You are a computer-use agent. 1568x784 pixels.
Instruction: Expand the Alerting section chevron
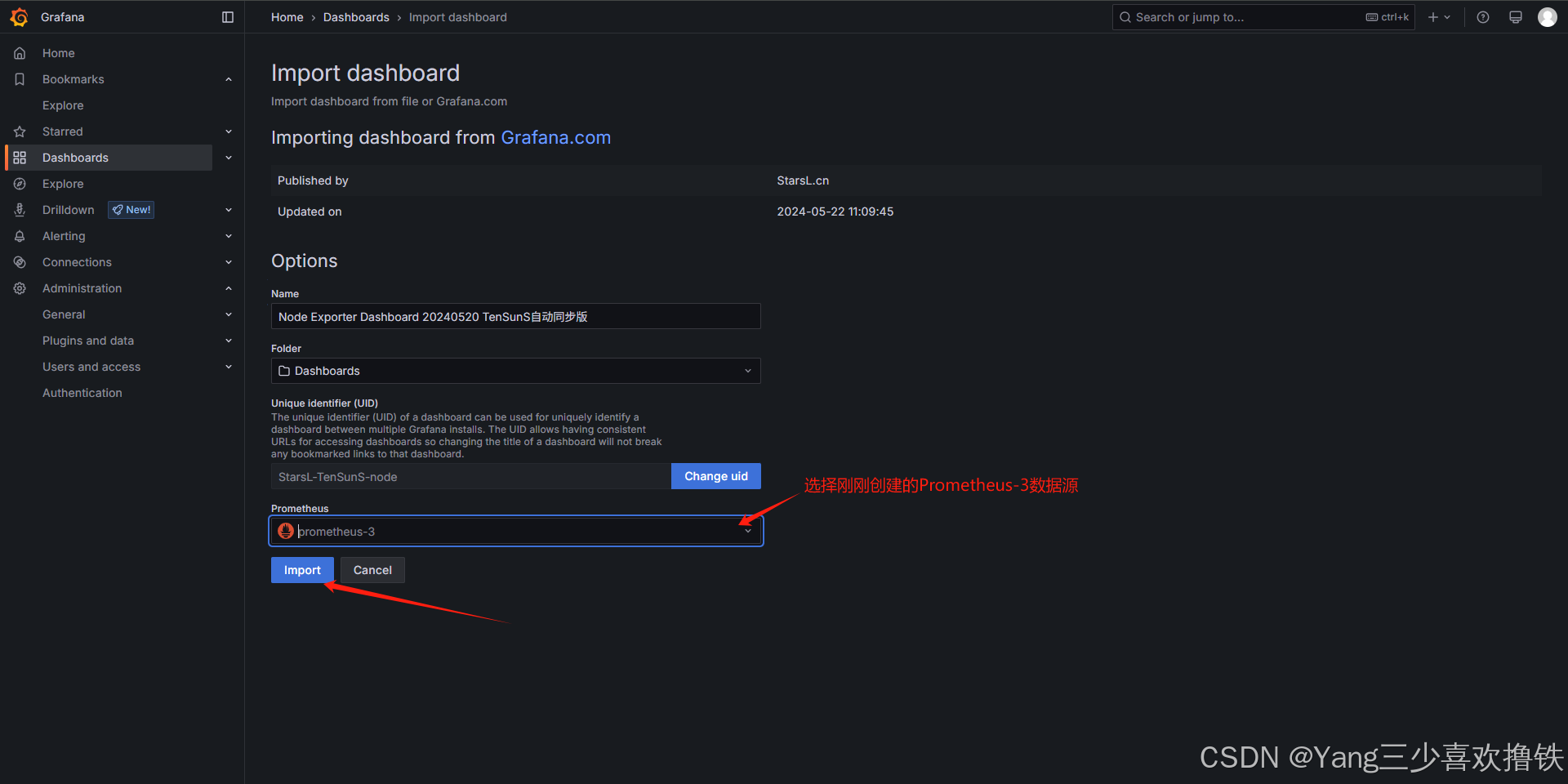pyautogui.click(x=229, y=236)
